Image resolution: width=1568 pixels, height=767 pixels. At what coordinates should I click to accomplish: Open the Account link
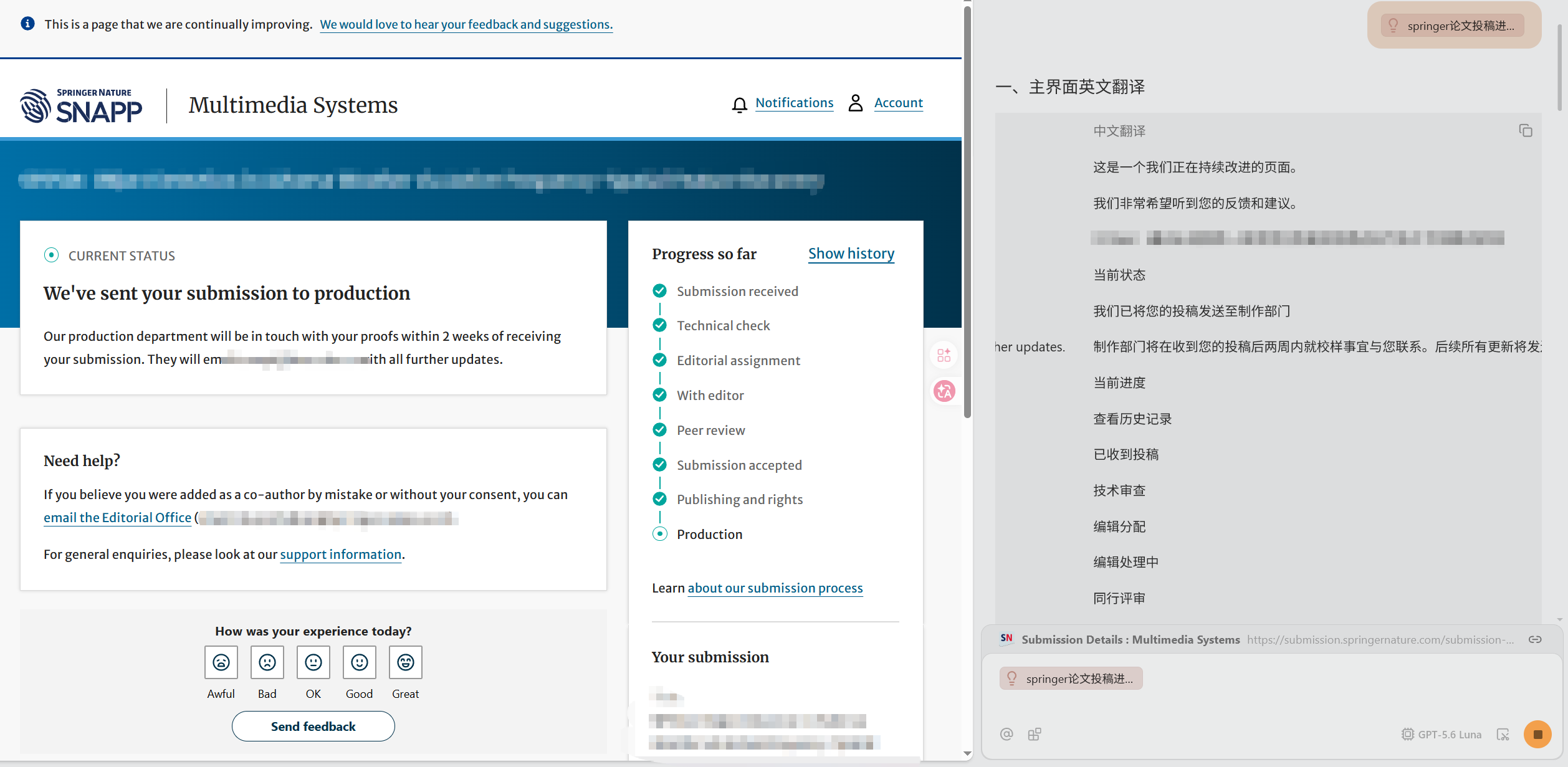pyautogui.click(x=898, y=103)
